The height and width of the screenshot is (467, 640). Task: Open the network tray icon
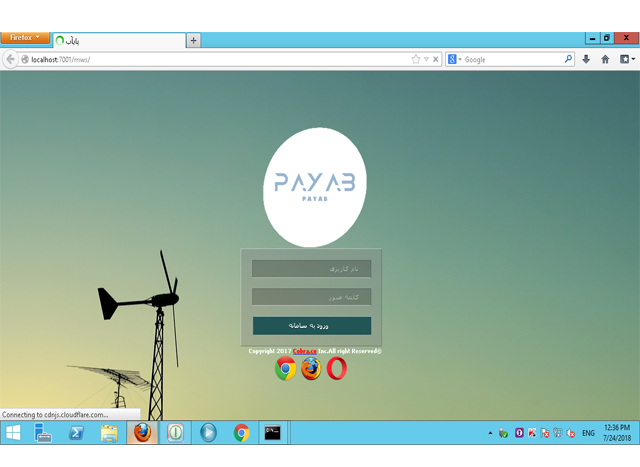558,433
